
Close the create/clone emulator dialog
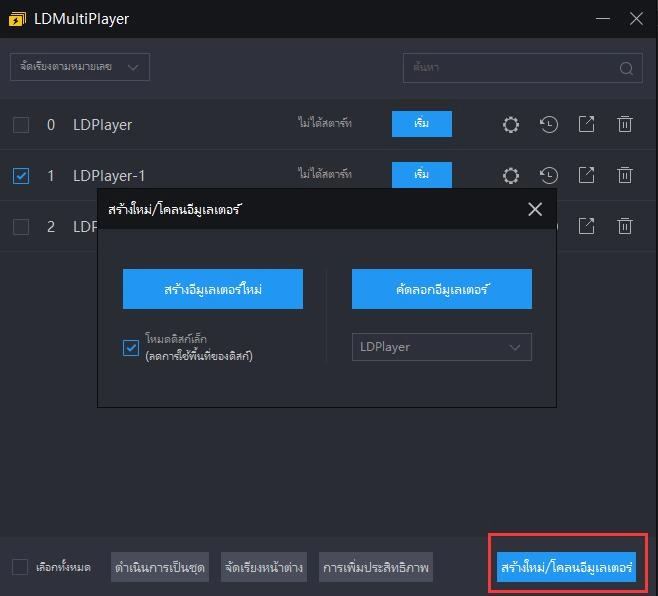click(x=535, y=209)
